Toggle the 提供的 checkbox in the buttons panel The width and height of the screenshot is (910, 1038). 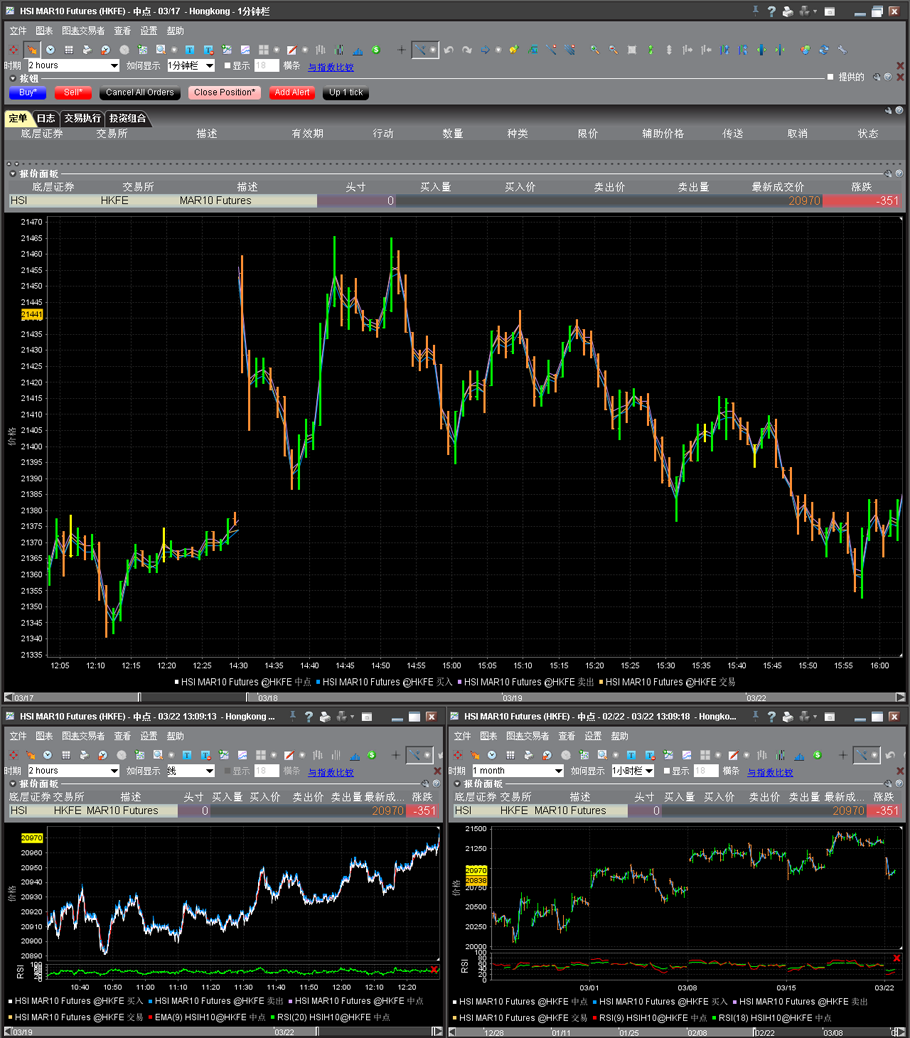(830, 77)
